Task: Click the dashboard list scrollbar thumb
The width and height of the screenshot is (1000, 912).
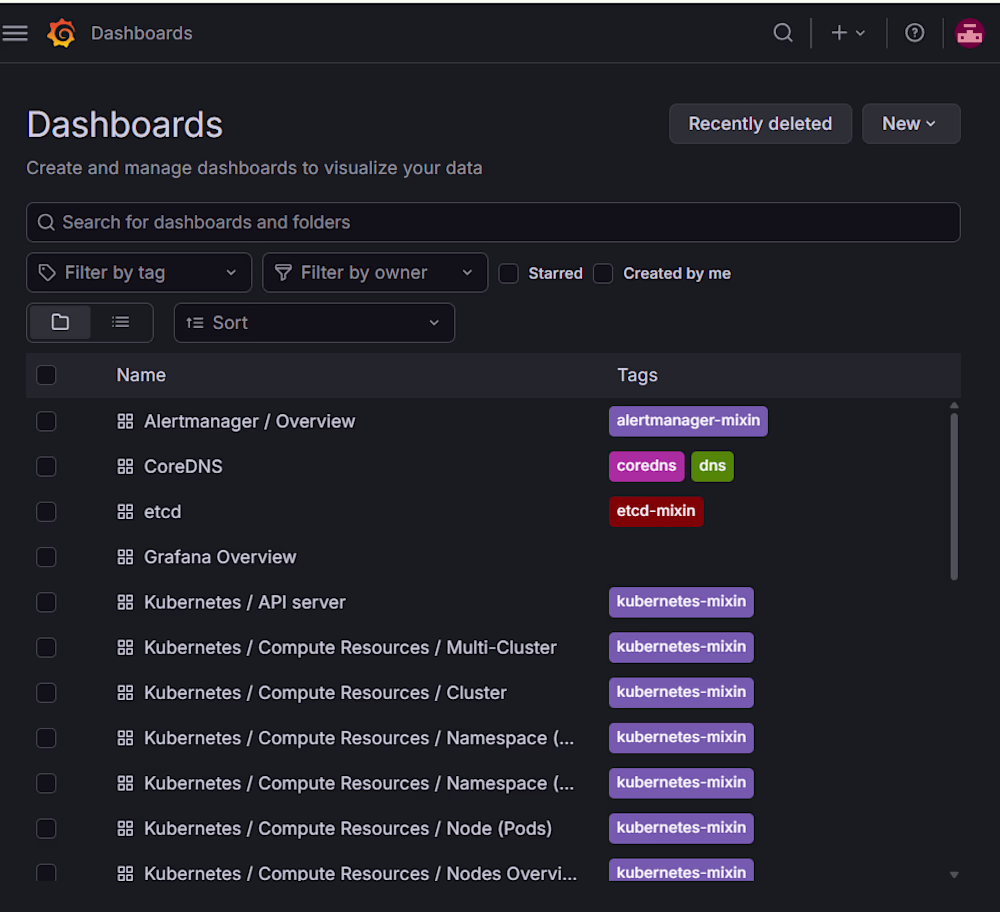Action: pyautogui.click(x=954, y=497)
